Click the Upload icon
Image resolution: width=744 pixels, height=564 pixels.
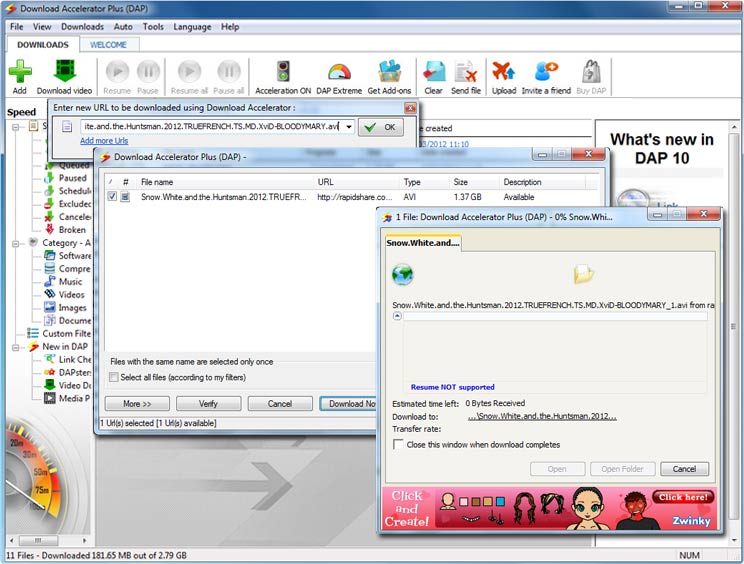(503, 72)
